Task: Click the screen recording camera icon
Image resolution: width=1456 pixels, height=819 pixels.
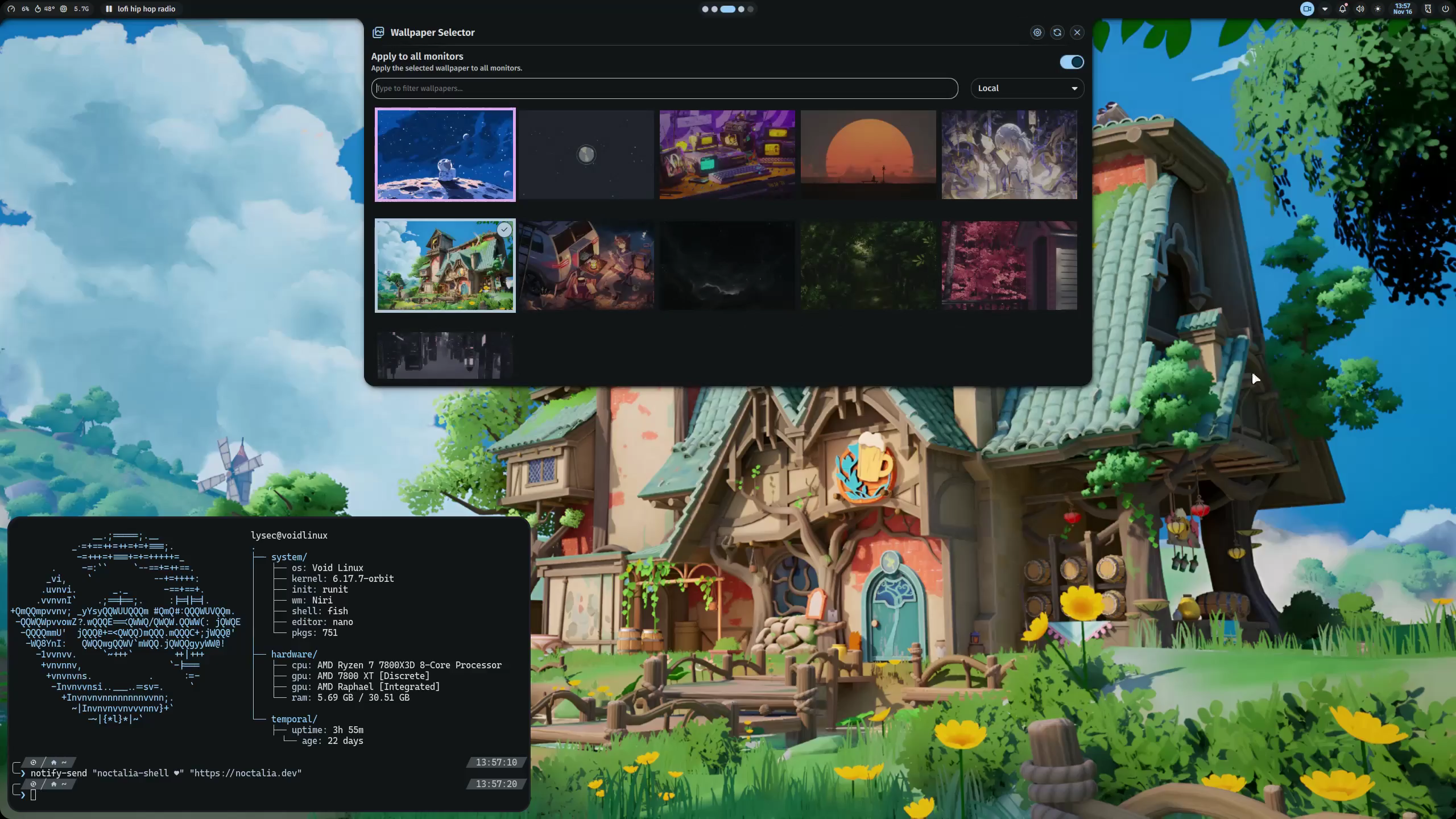Action: tap(1307, 9)
